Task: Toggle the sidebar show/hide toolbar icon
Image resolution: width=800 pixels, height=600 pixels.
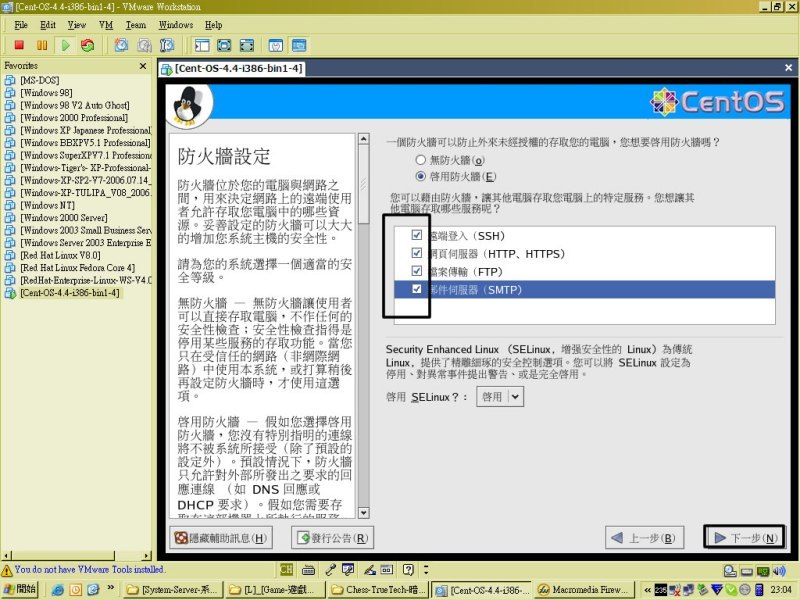Action: tap(202, 45)
